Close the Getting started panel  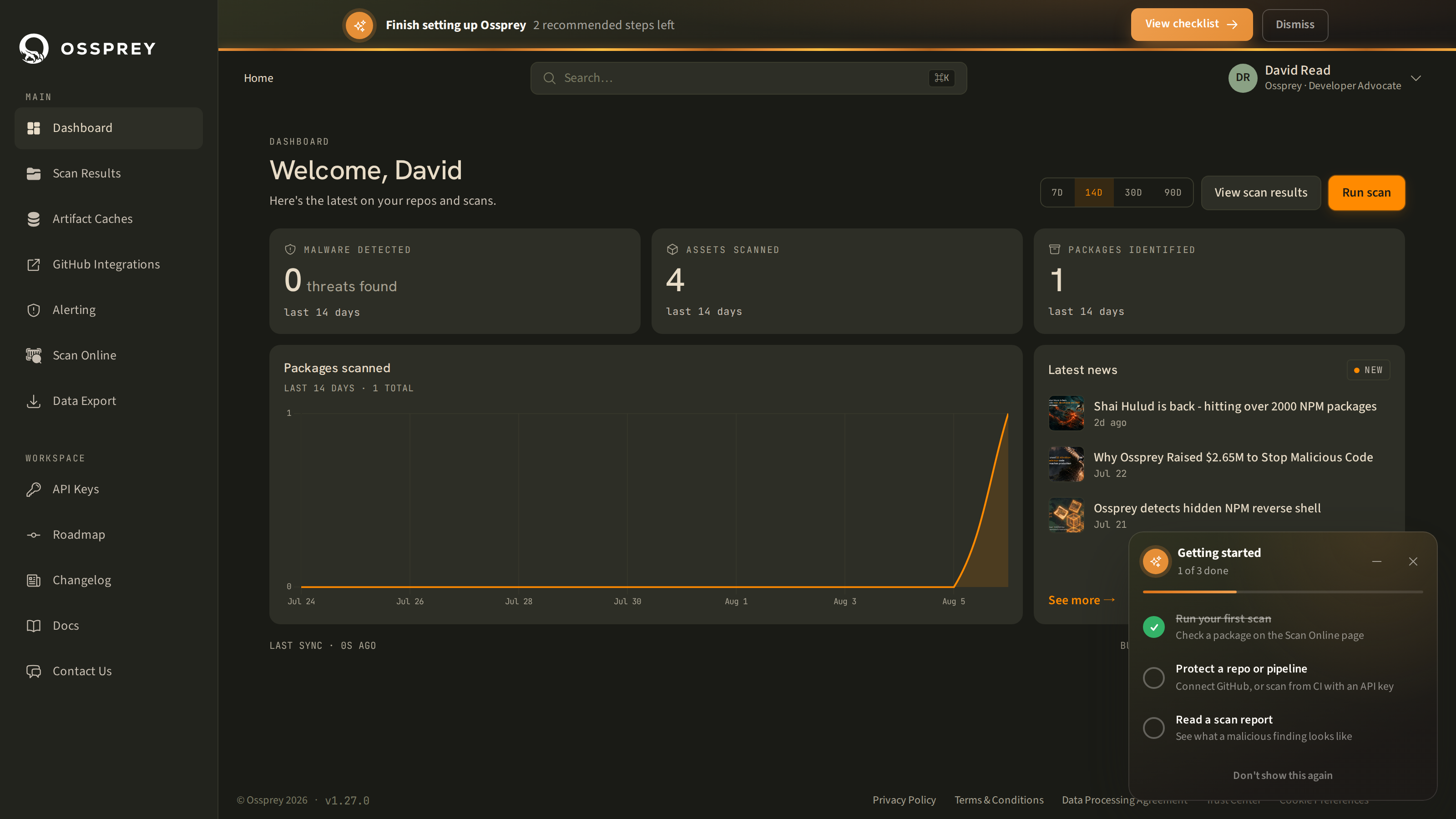1413,561
